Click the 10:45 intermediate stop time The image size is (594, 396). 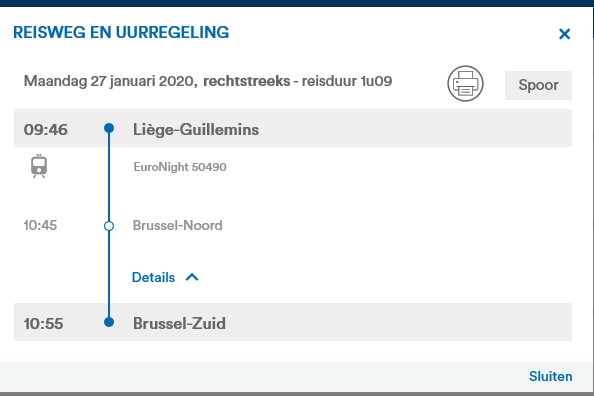click(40, 225)
